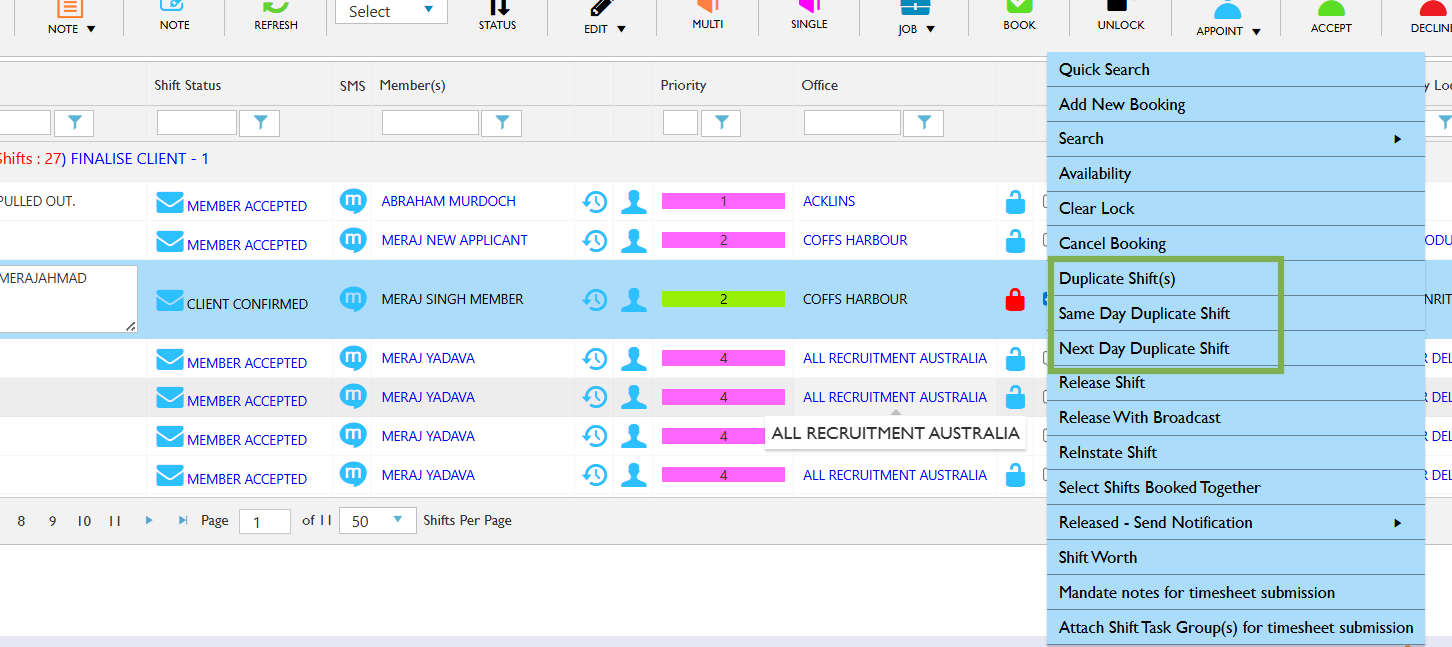The image size is (1452, 647).
Task: Click filter icon under Shift Status column
Action: pos(260,123)
